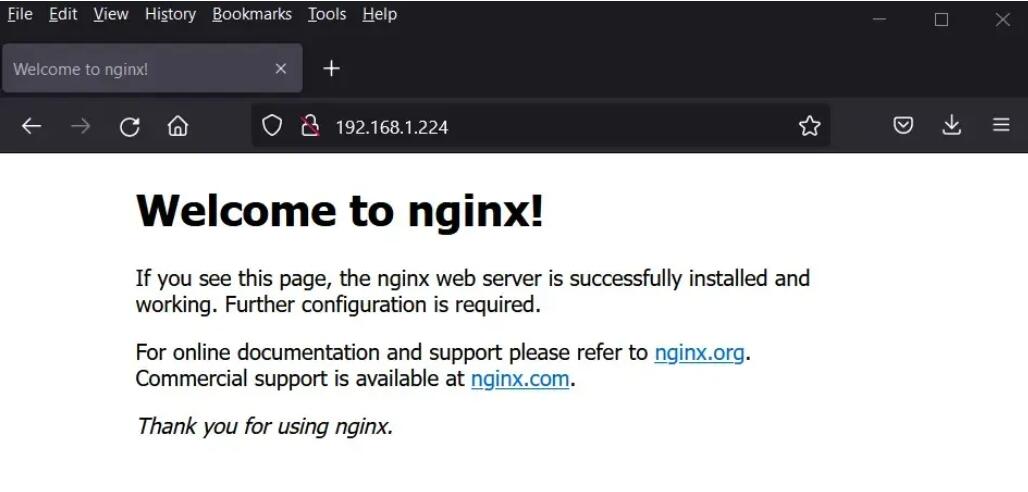Follow the nginx.org documentation link
1028x492 pixels.
click(x=699, y=353)
